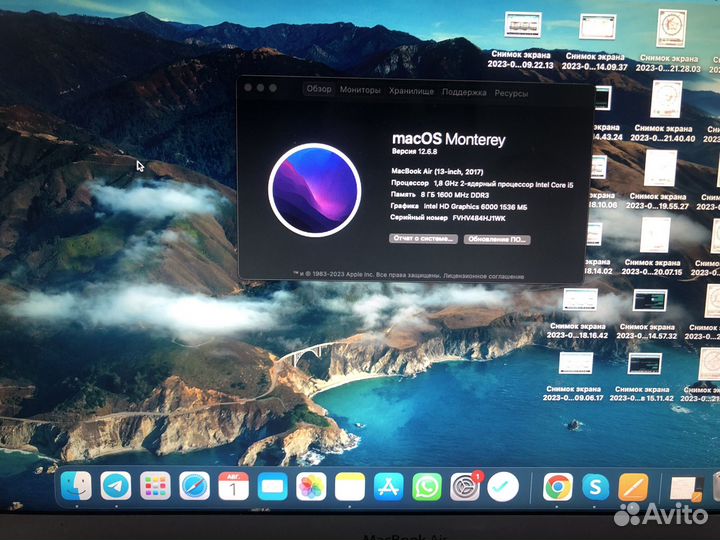720x540 pixels.
Task: Switch to the Обзор tab
Action: pyautogui.click(x=319, y=89)
